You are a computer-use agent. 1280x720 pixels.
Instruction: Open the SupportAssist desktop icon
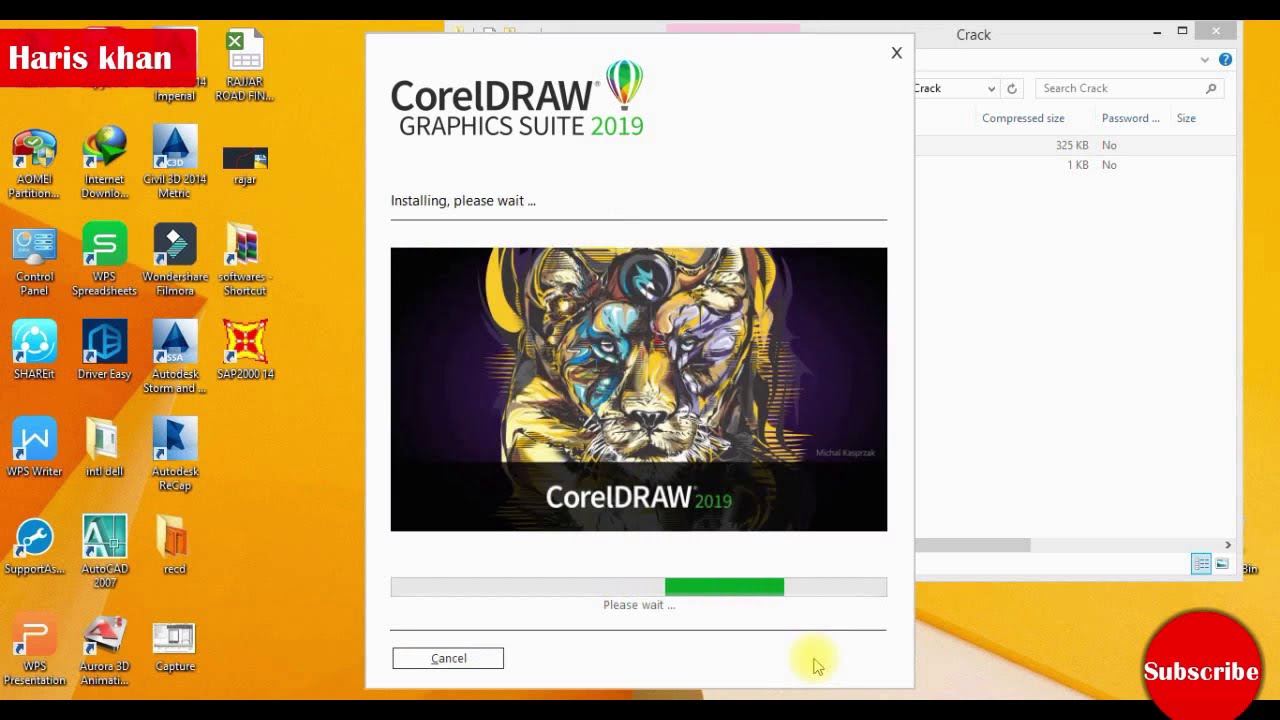pyautogui.click(x=35, y=546)
